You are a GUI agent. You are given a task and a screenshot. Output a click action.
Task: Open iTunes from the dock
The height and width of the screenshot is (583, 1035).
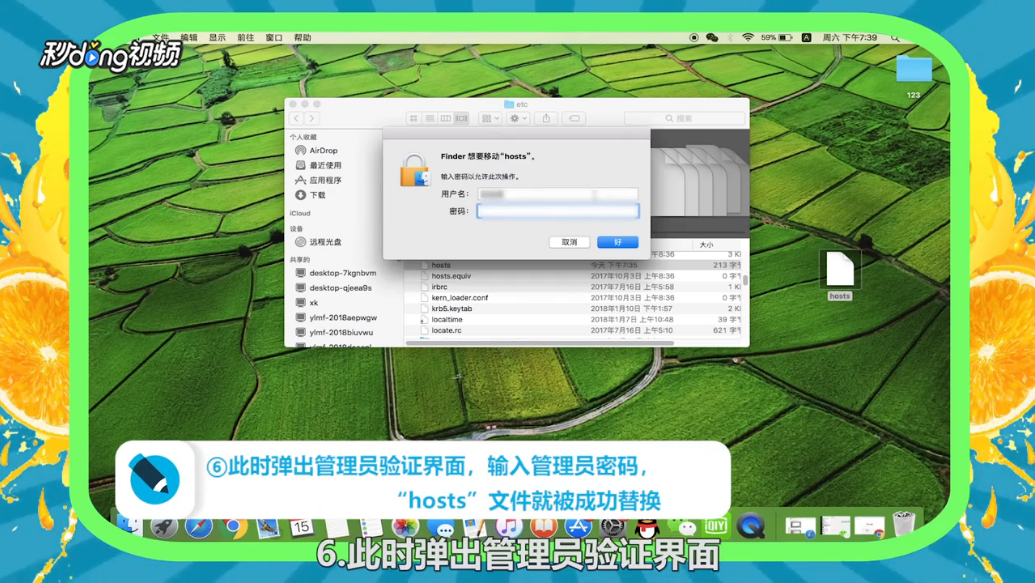(509, 527)
